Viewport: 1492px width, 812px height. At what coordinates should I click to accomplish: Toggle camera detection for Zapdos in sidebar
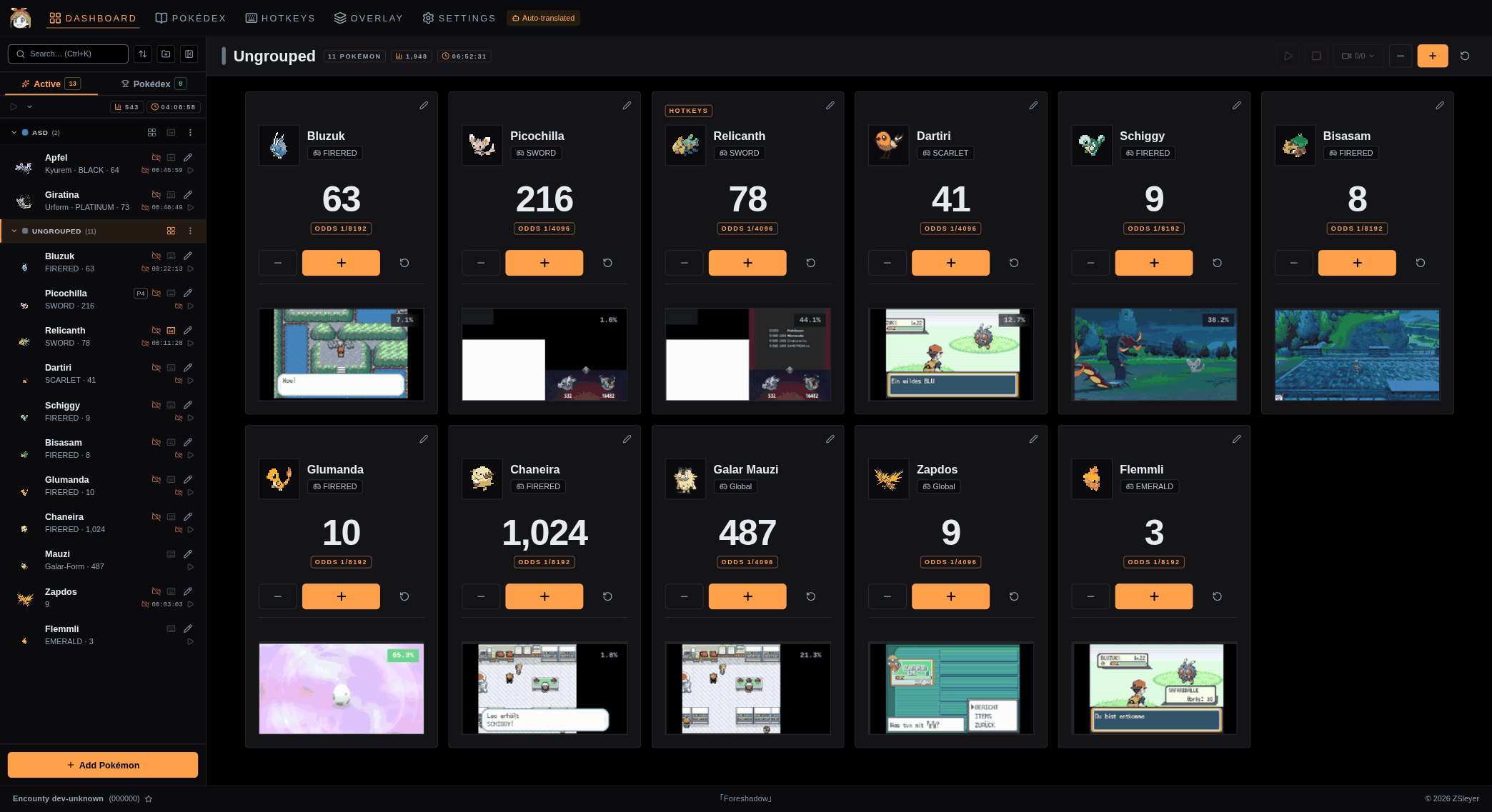(x=156, y=591)
